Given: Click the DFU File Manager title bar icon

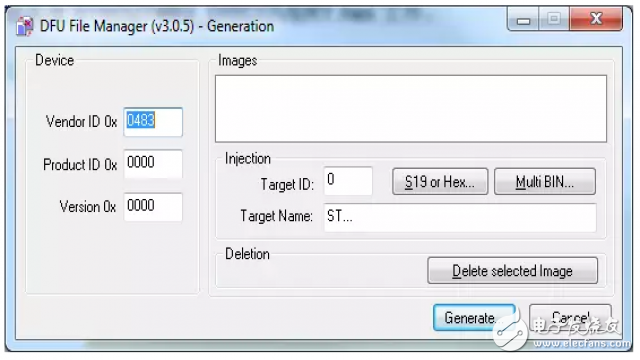Looking at the screenshot, I should coord(24,27).
